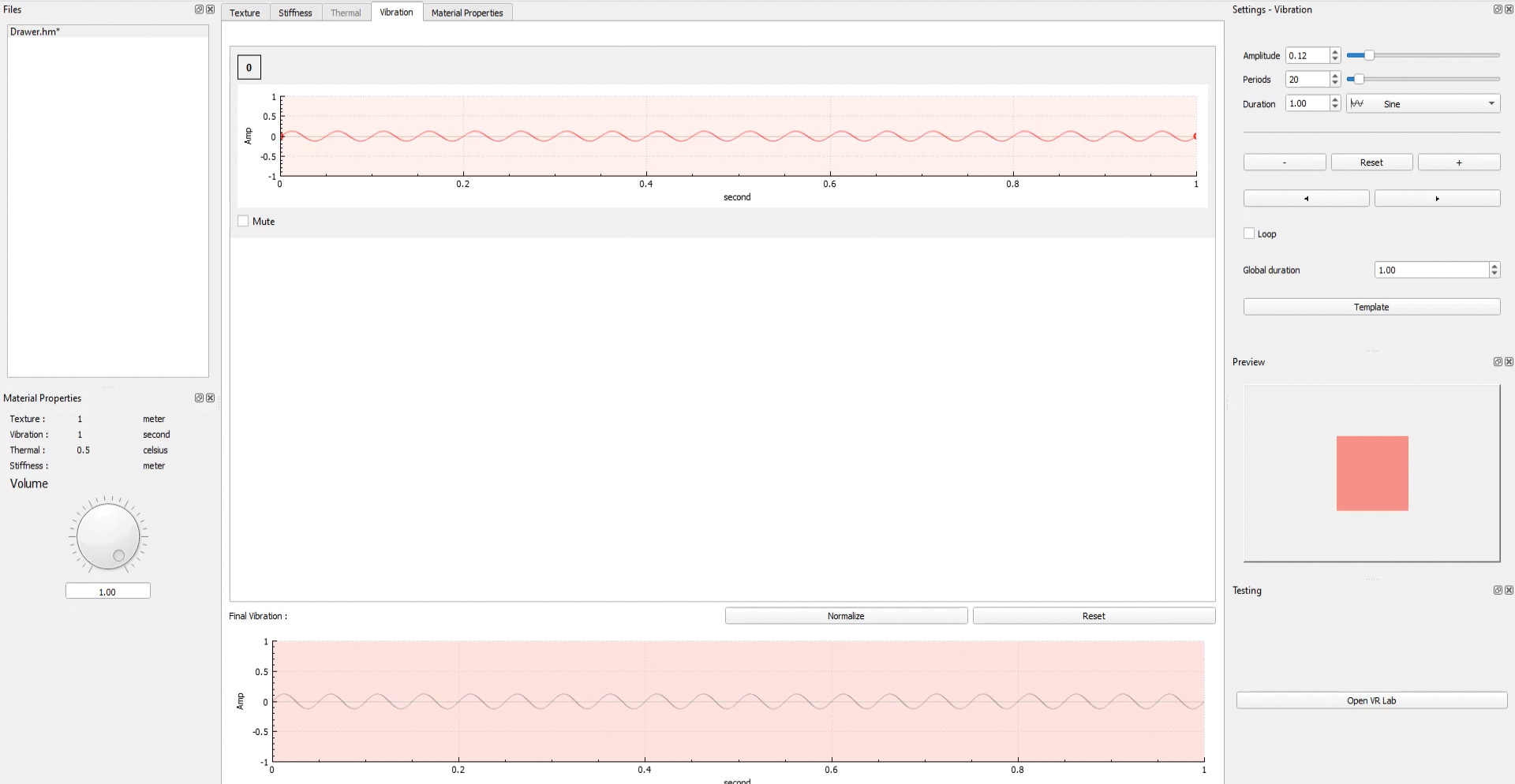Click the left arrow button in Settings
1515x784 pixels.
click(1306, 199)
